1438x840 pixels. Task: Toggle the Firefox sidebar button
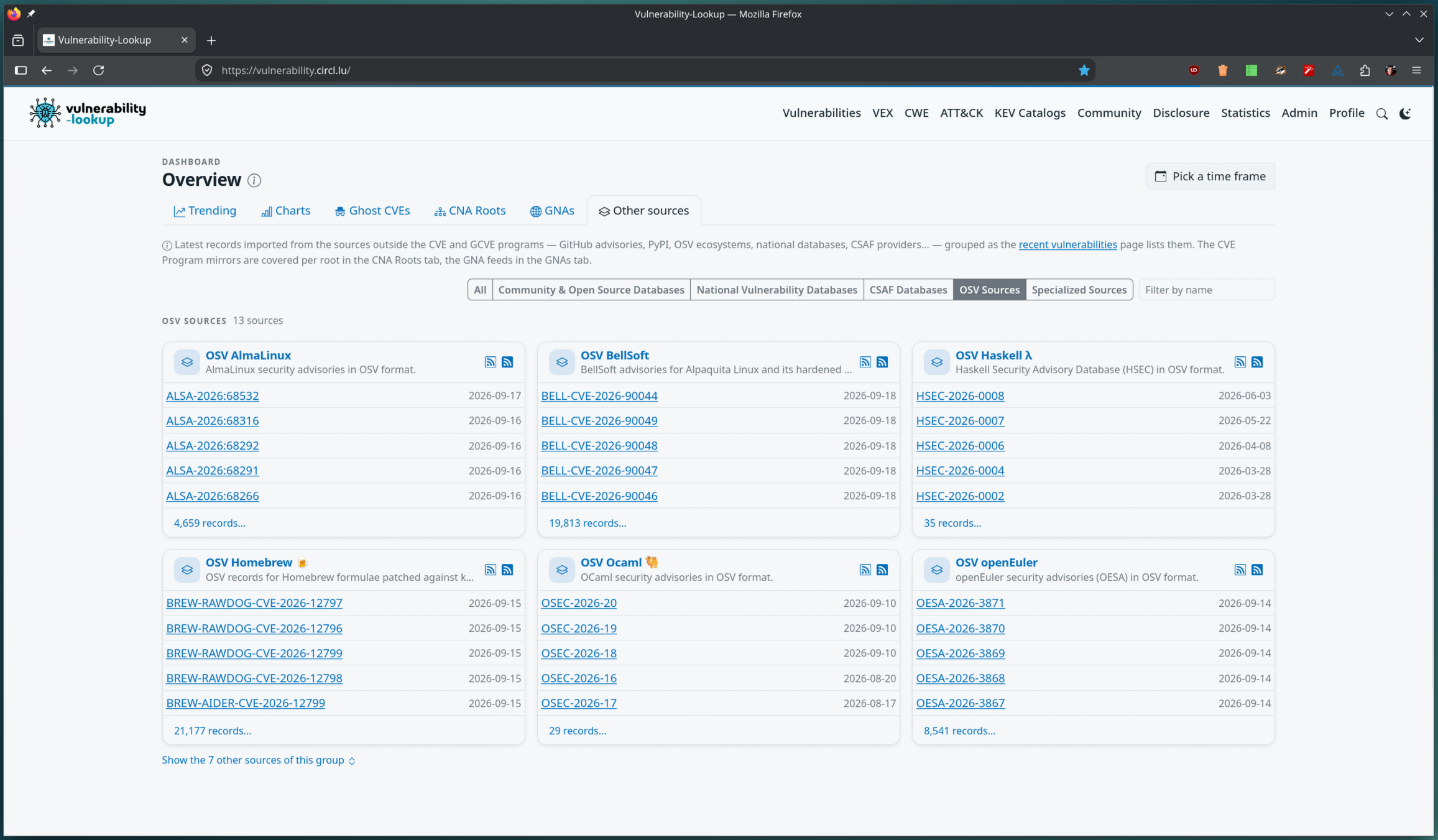coord(21,70)
